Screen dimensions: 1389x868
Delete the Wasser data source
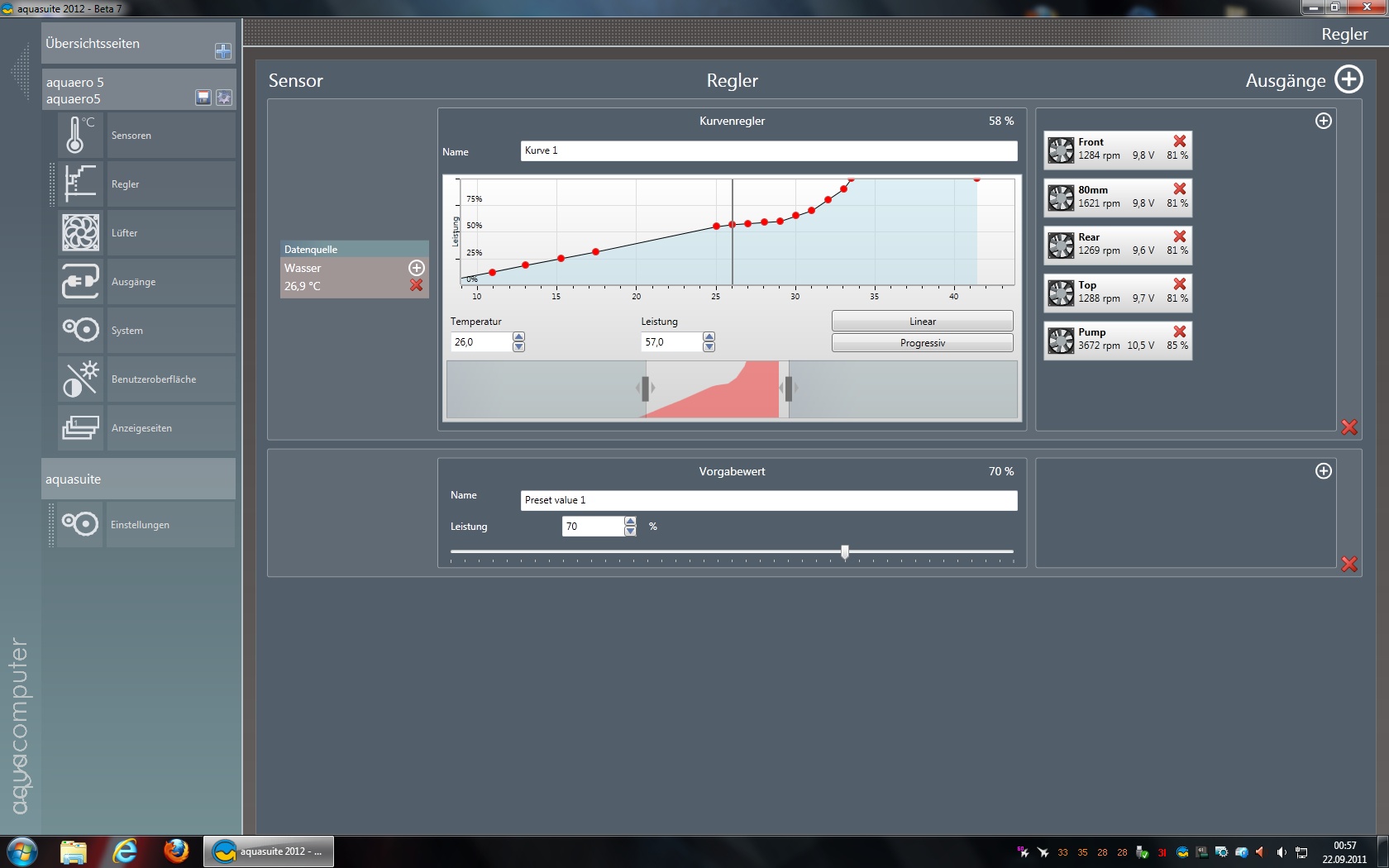(416, 285)
